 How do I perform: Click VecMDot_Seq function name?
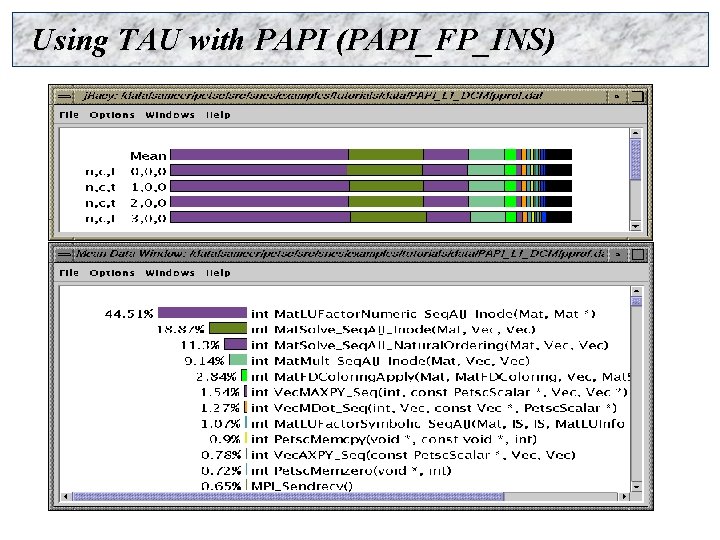[x=433, y=408]
